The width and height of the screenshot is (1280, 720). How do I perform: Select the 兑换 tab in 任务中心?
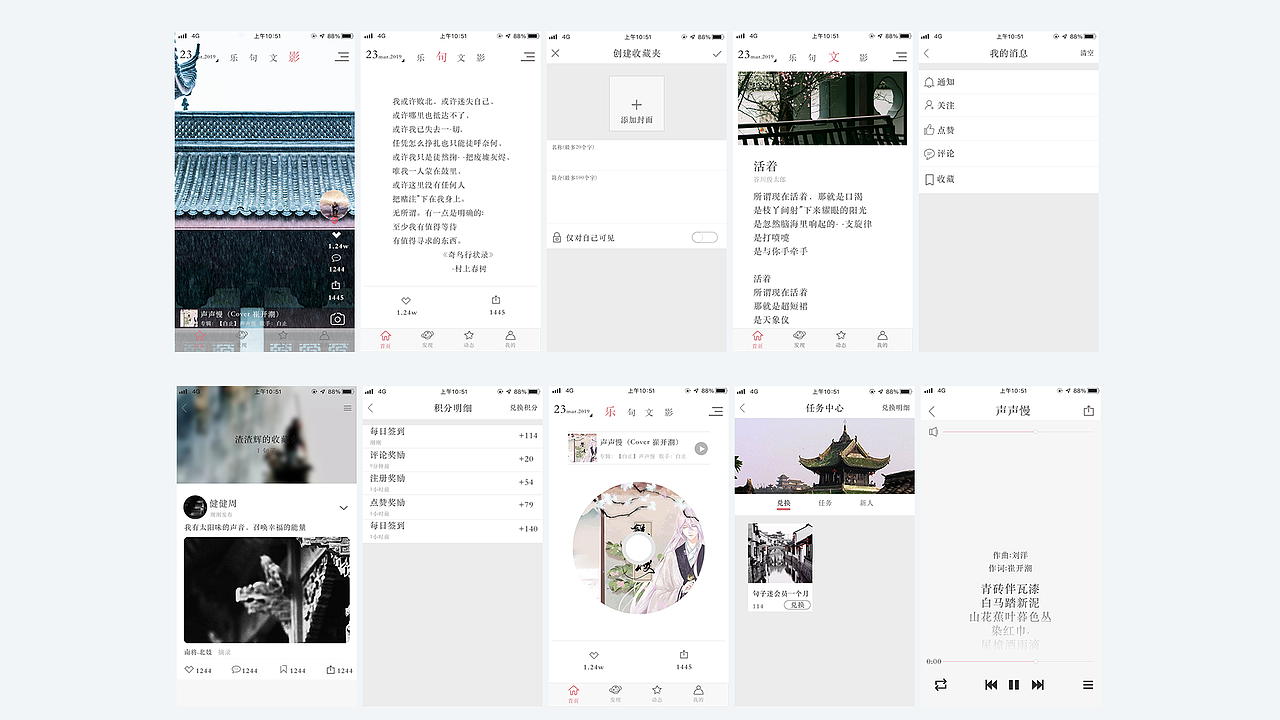click(x=783, y=503)
